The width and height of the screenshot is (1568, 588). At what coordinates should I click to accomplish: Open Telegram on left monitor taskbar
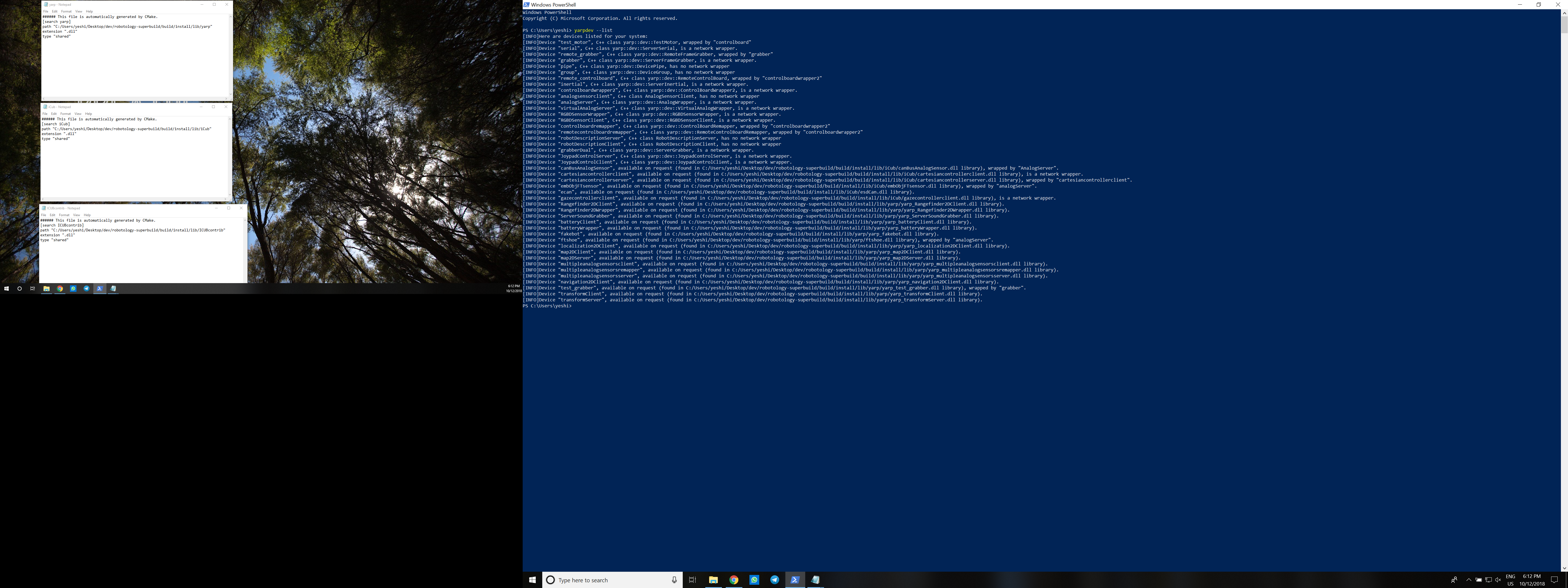[87, 289]
